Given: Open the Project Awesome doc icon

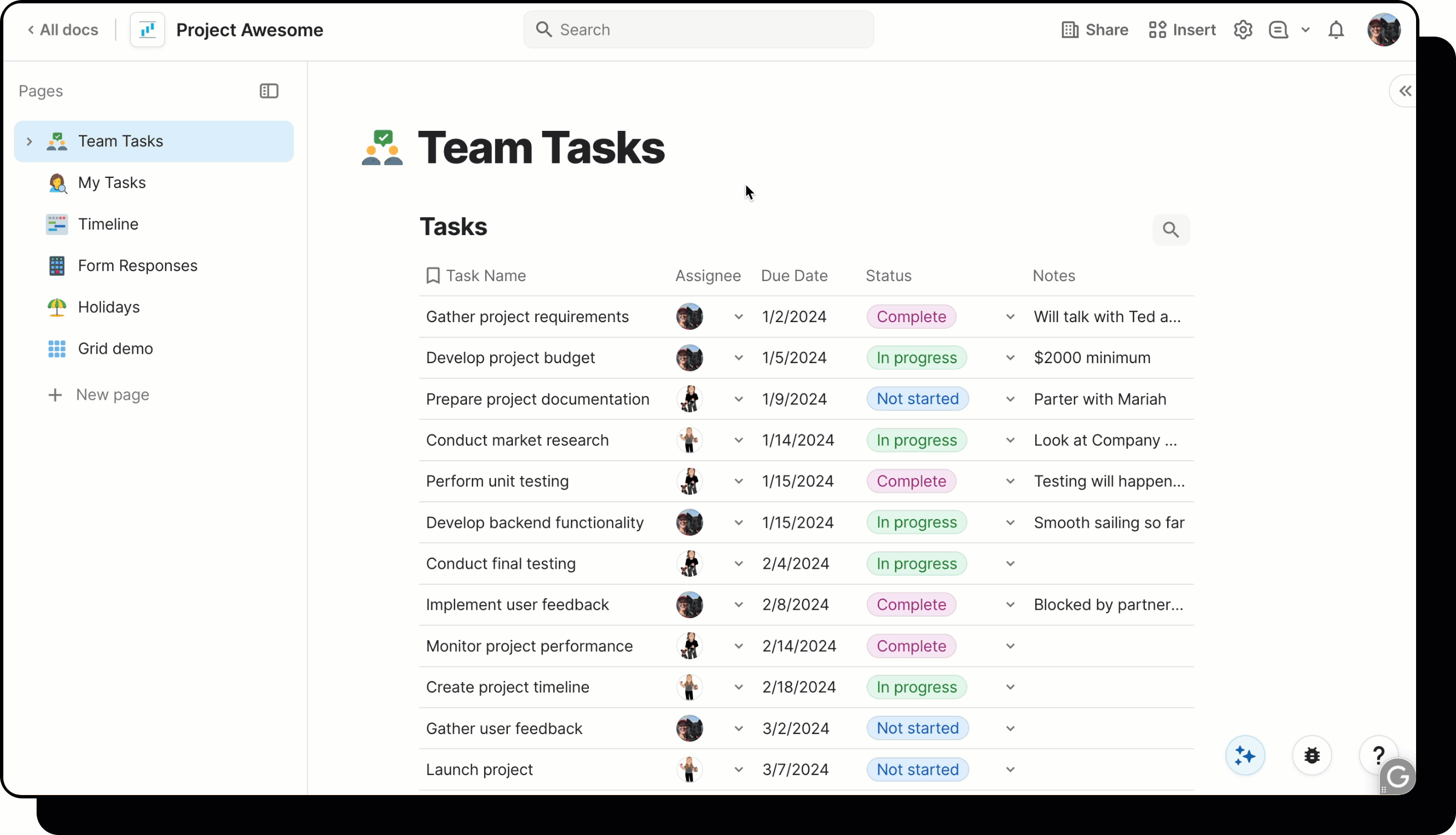Looking at the screenshot, I should [147, 30].
